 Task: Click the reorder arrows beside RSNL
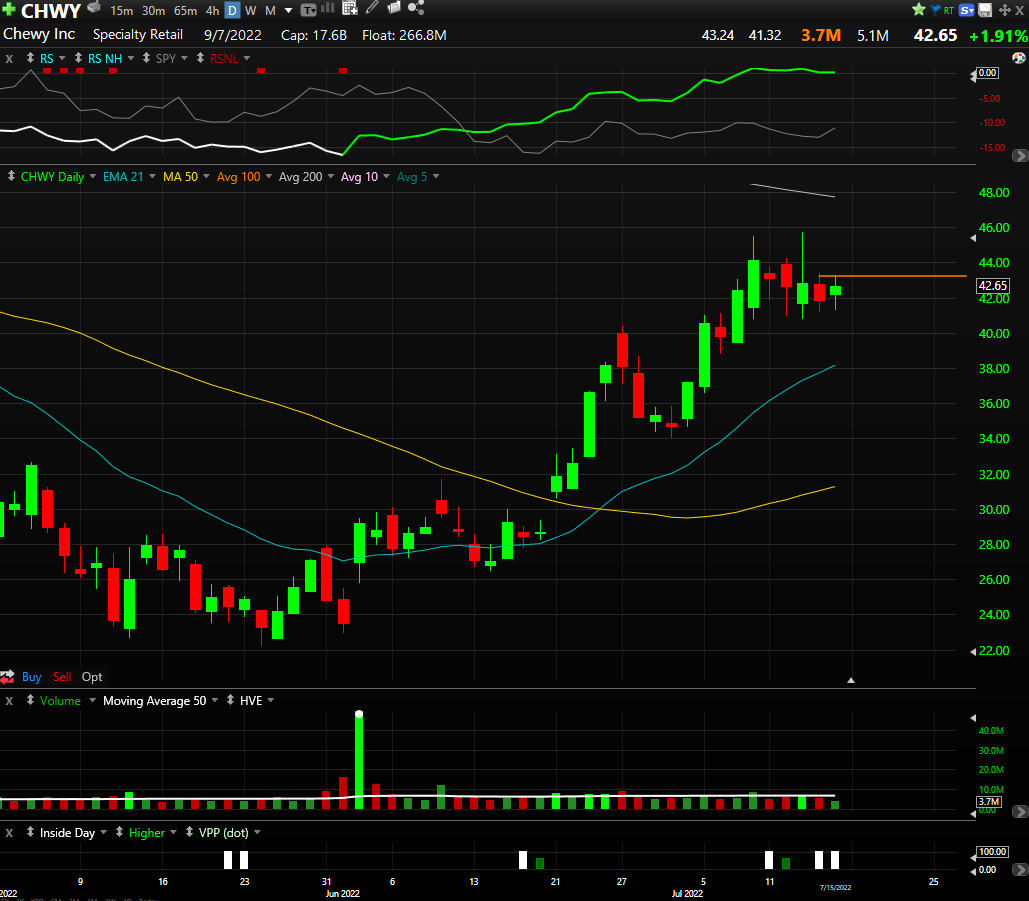tap(200, 58)
